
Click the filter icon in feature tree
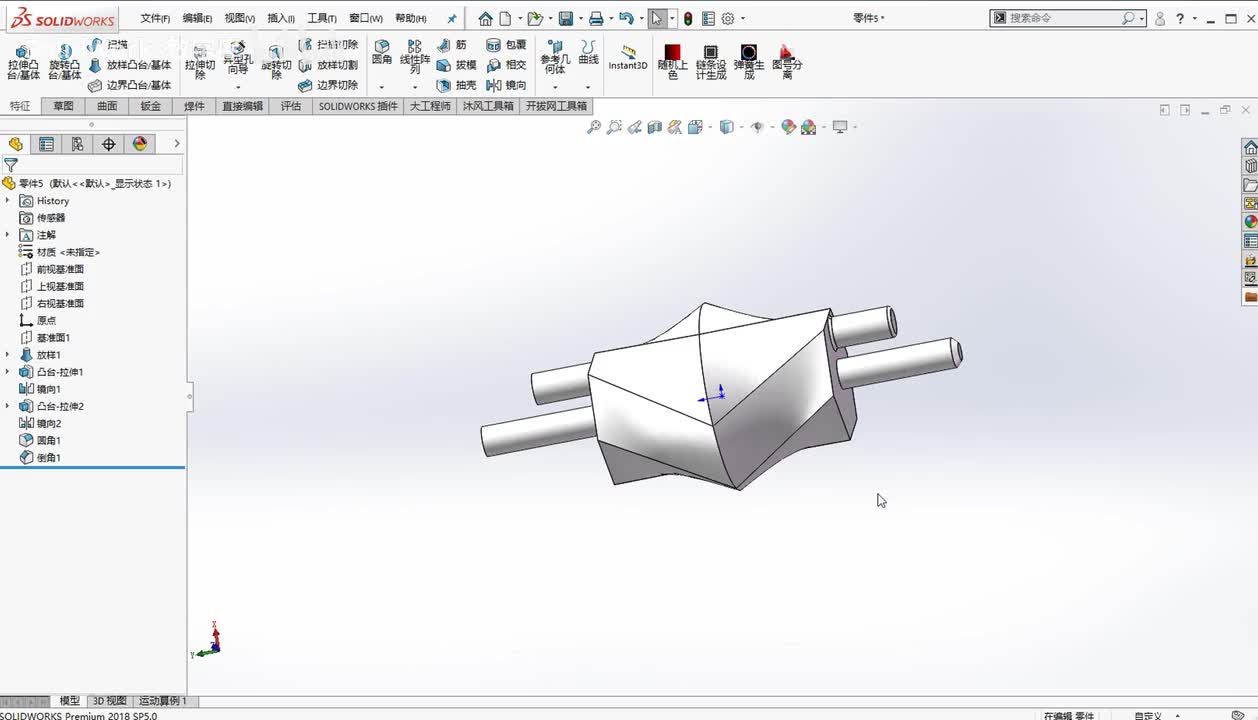[10, 165]
